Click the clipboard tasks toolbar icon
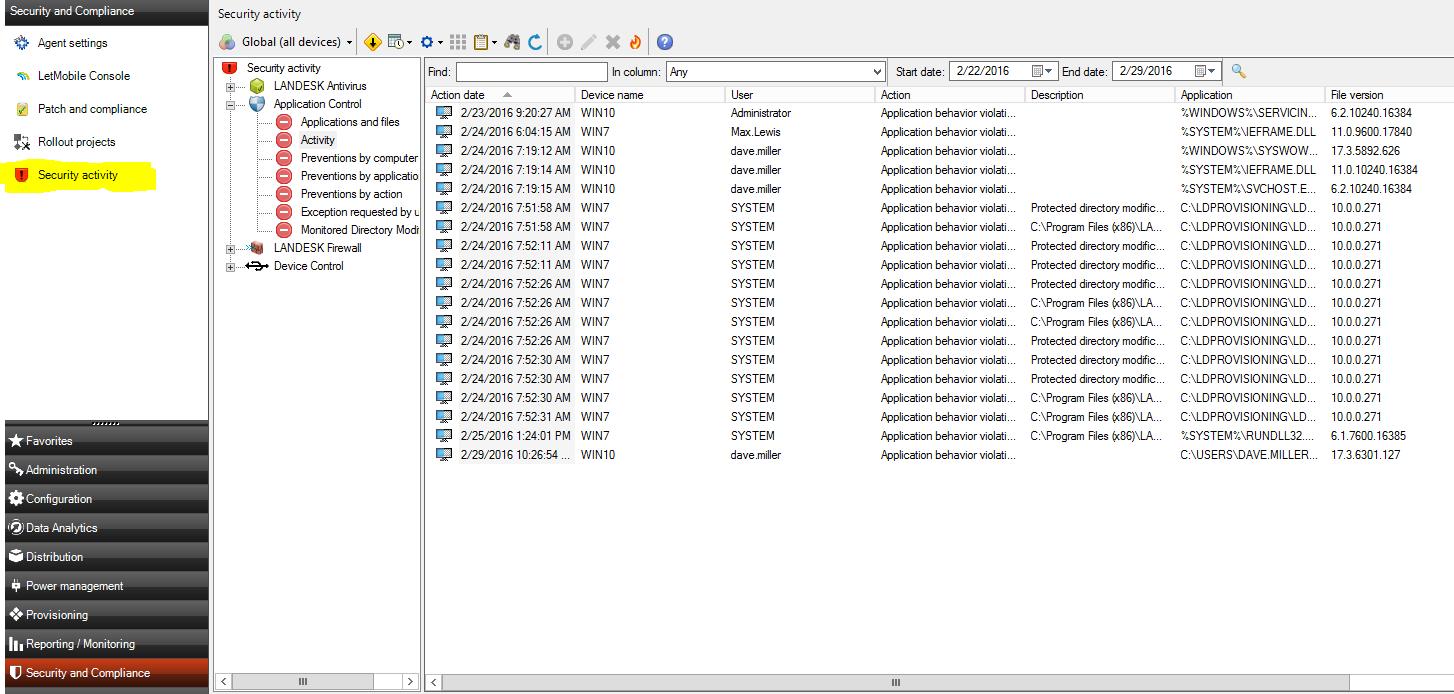 482,42
